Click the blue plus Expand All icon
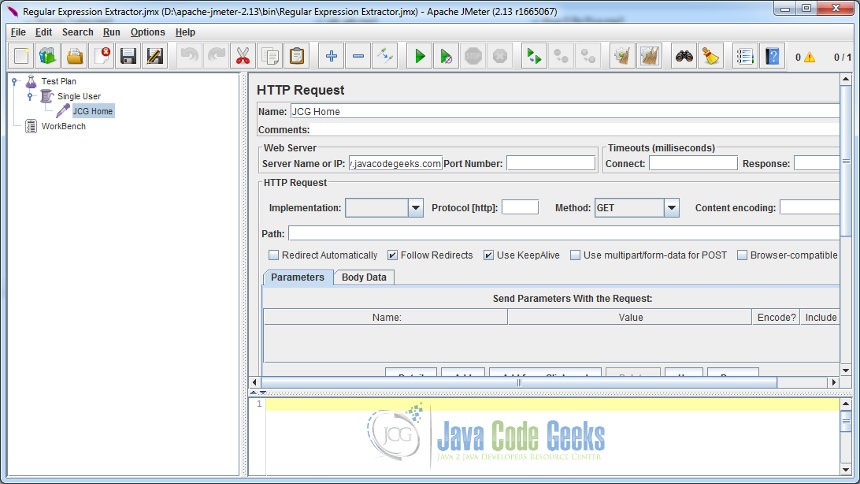The height and width of the screenshot is (484, 860). (331, 56)
